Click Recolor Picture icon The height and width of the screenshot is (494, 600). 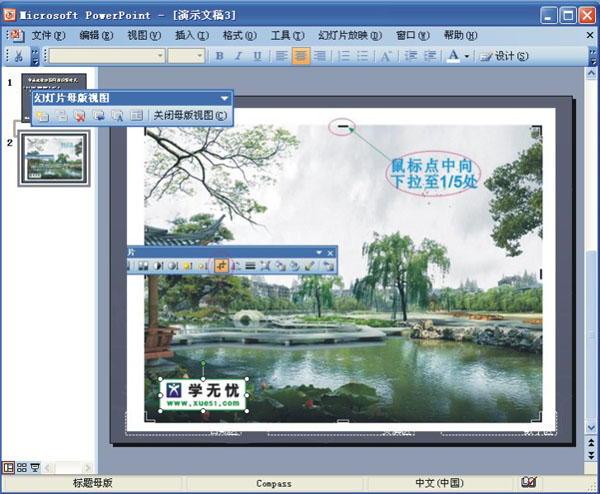[x=280, y=266]
